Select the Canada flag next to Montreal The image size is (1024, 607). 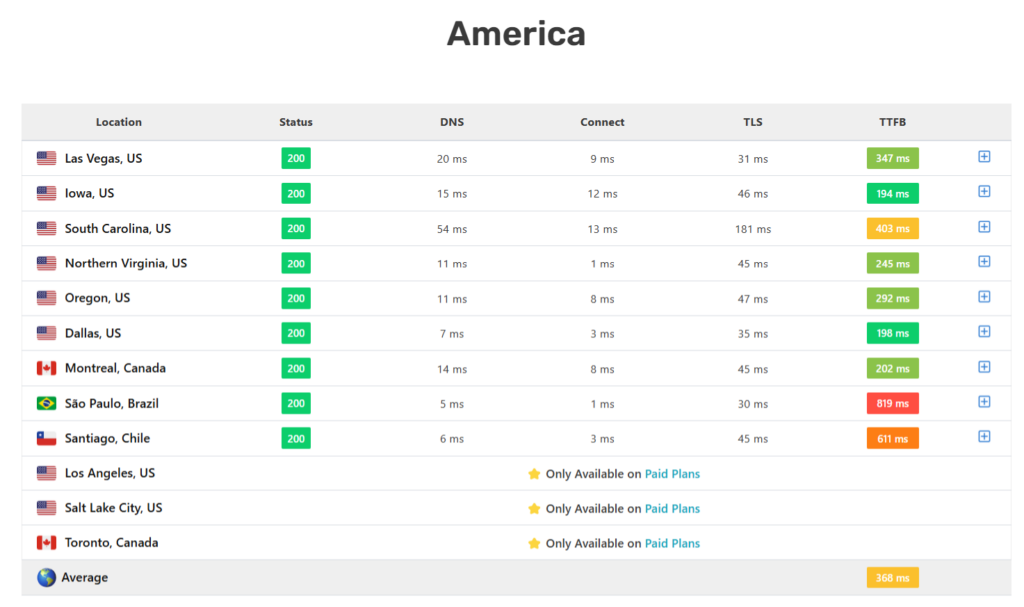tap(45, 368)
